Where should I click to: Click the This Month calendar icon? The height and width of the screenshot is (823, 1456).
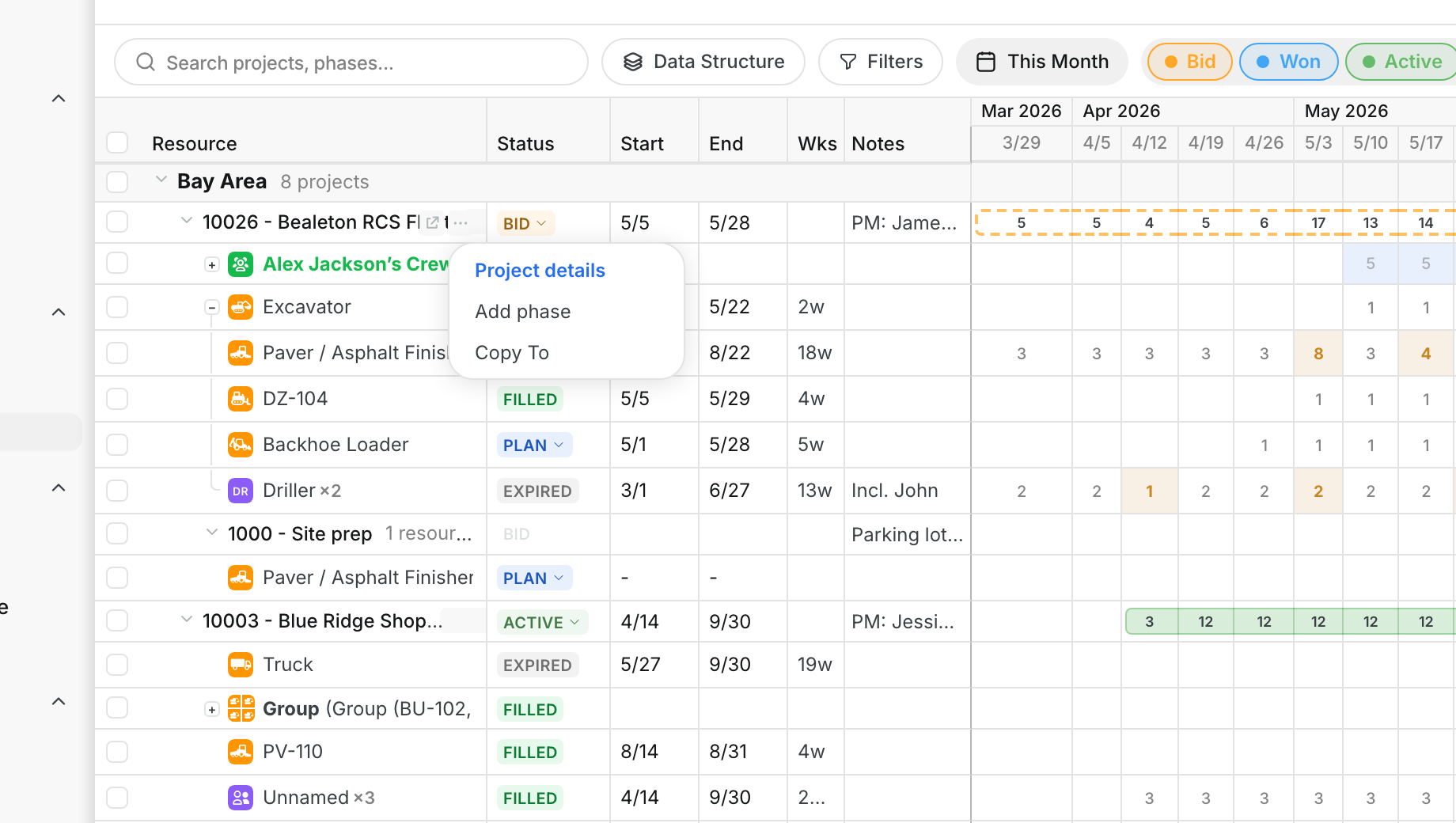click(x=986, y=62)
